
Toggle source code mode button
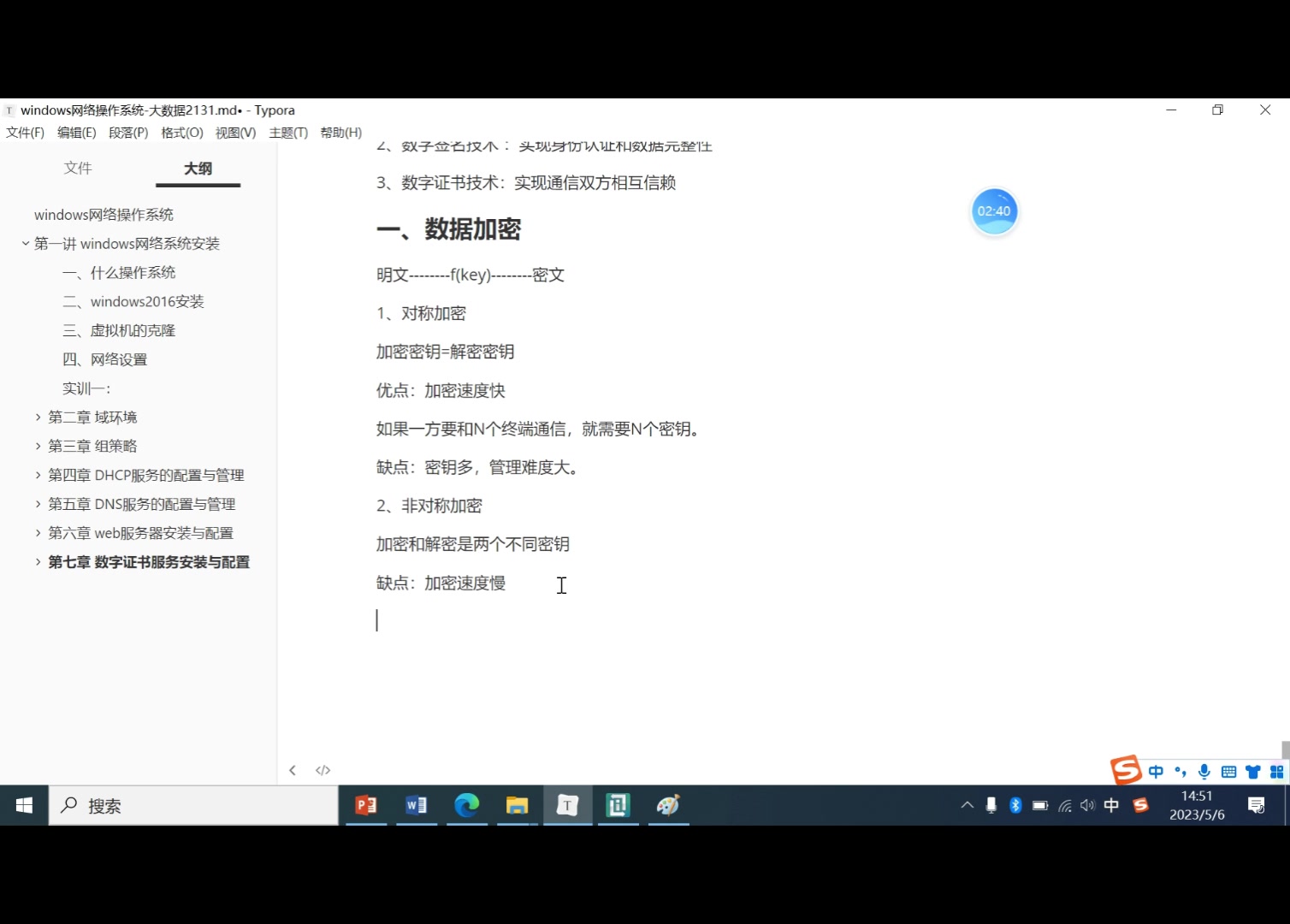322,770
